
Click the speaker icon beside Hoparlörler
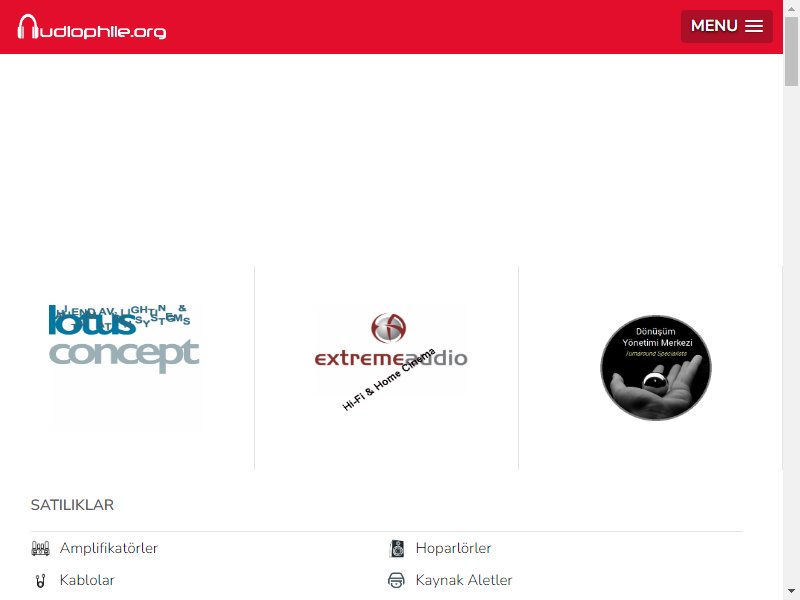point(396,548)
